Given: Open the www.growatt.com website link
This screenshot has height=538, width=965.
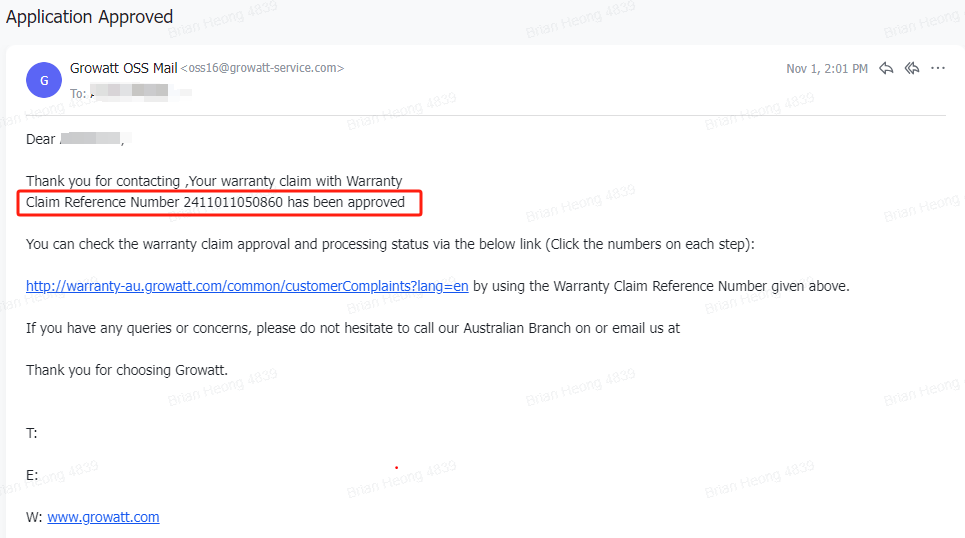Looking at the screenshot, I should tap(103, 517).
